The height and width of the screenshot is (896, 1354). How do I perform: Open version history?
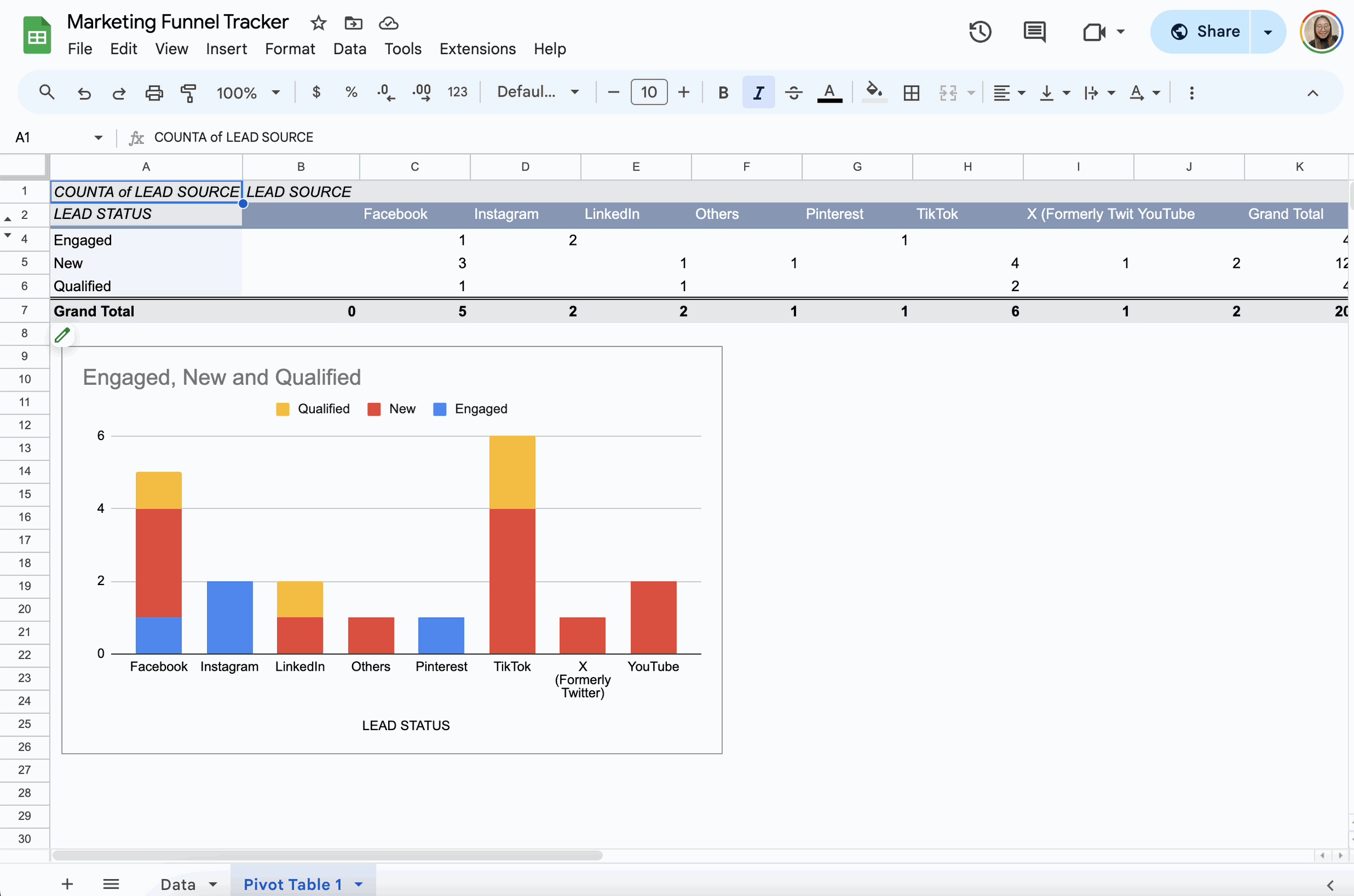980,32
